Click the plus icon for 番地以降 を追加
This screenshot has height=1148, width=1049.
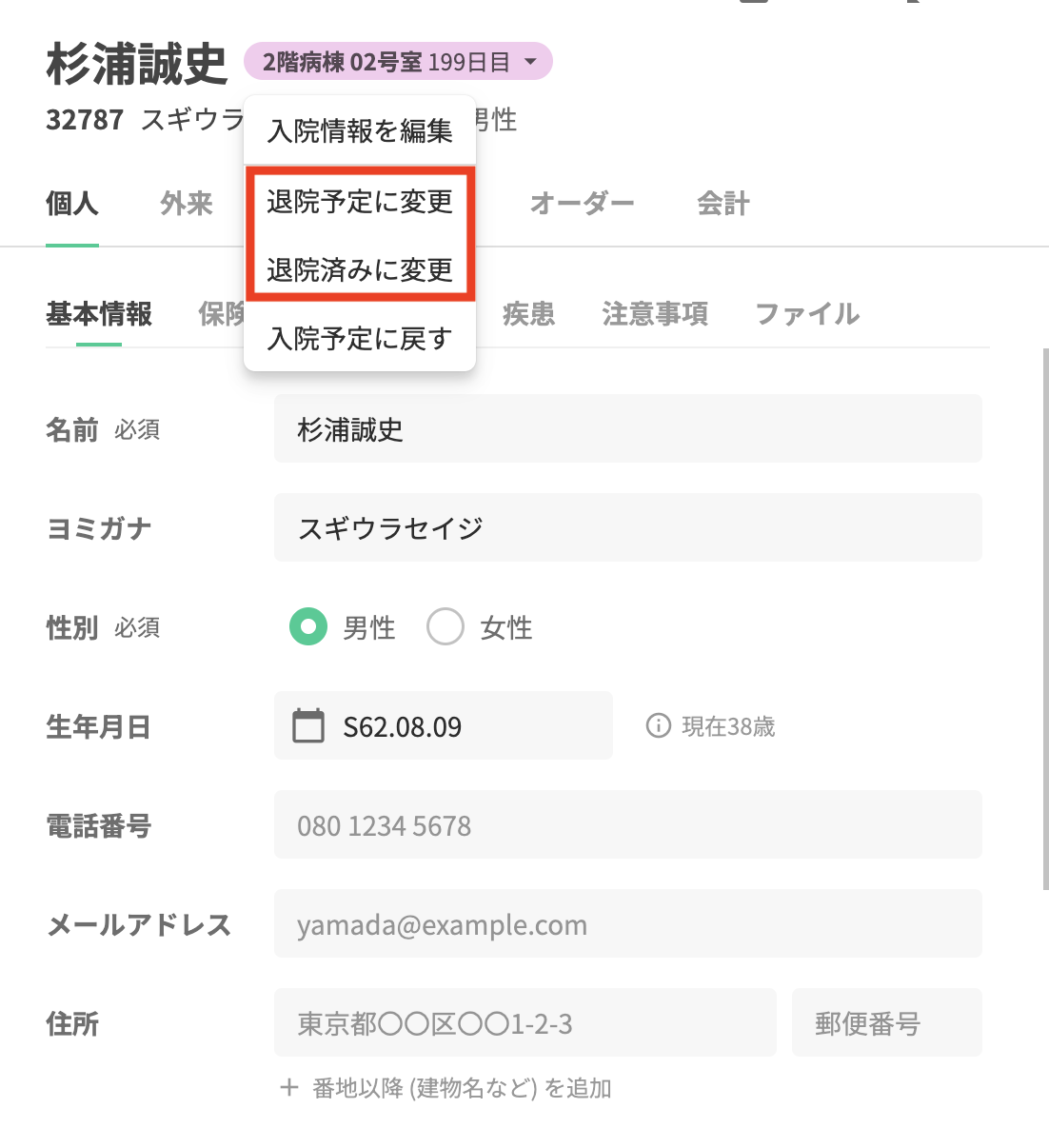coord(289,1087)
